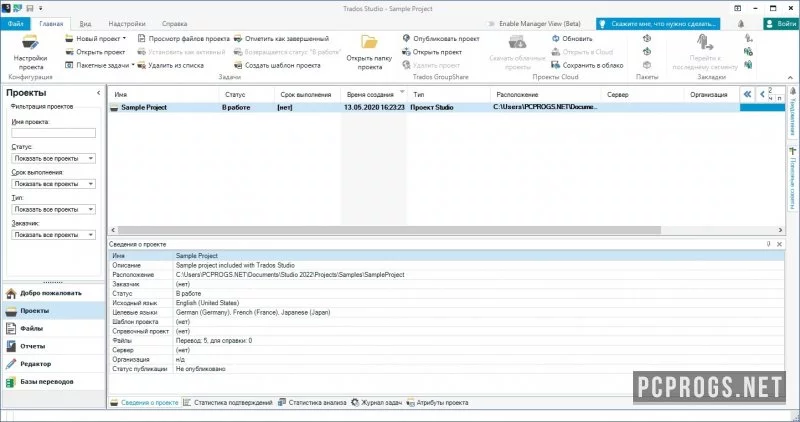Image resolution: width=800 pixels, height=422 pixels.
Task: Open the Тип filter dropdown
Action: (54, 209)
